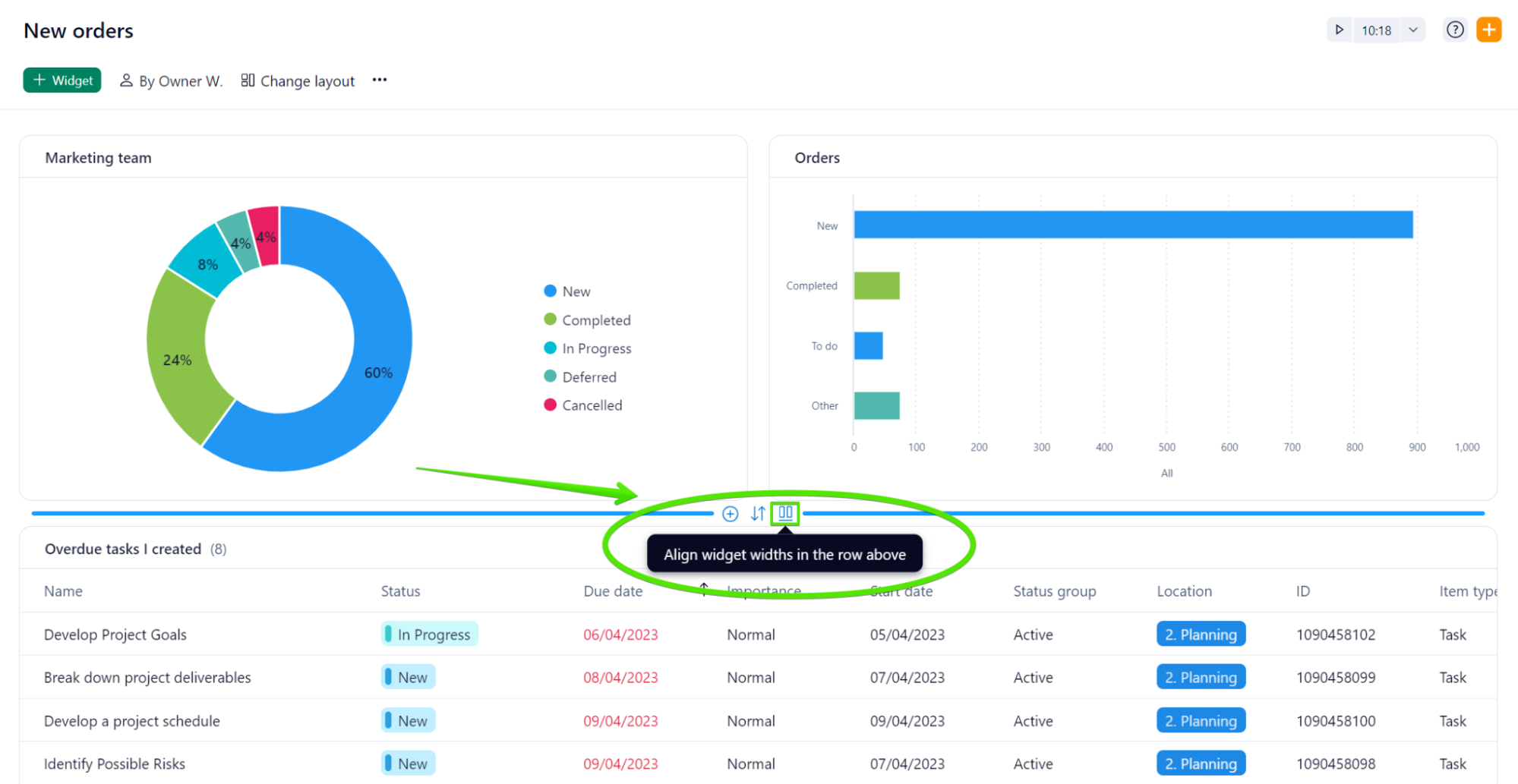Image resolution: width=1518 pixels, height=784 pixels.
Task: Open the Develop Project Goals task
Action: click(115, 634)
